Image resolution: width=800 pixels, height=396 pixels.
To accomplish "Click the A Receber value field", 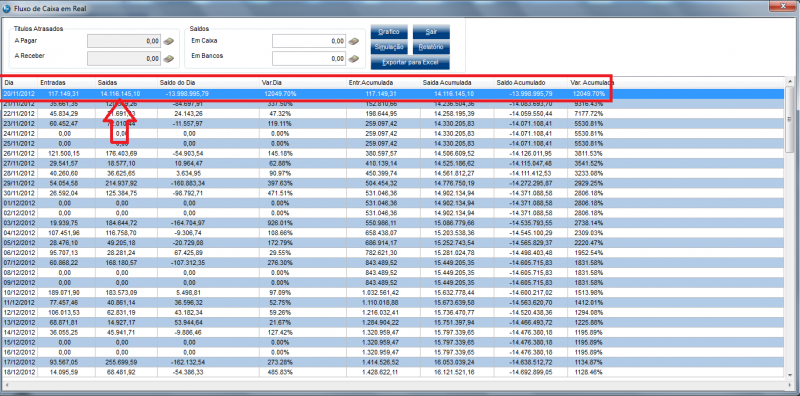I will coord(124,59).
